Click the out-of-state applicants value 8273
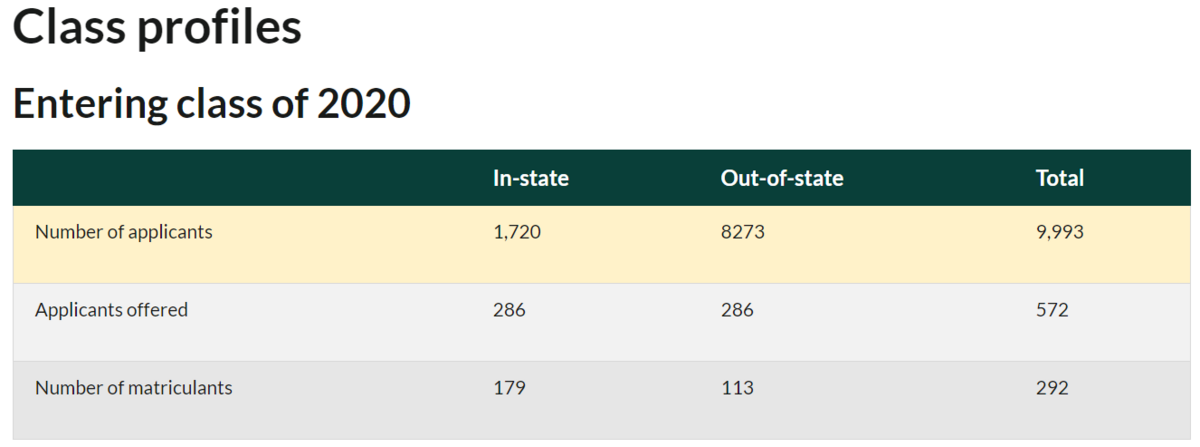 tap(742, 232)
